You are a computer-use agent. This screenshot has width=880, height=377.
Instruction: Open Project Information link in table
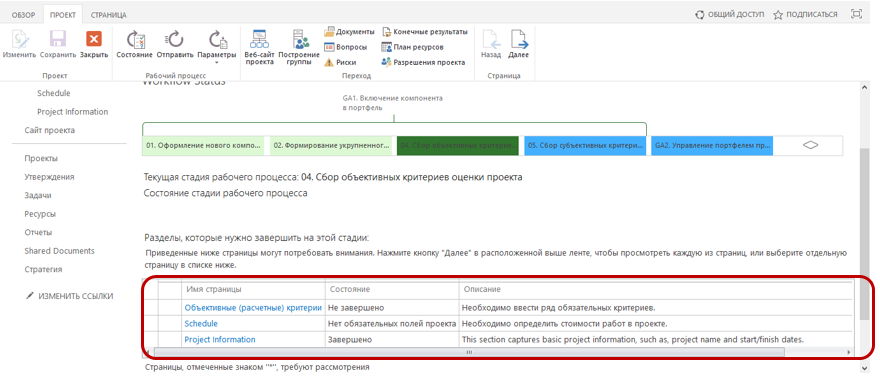coord(220,339)
